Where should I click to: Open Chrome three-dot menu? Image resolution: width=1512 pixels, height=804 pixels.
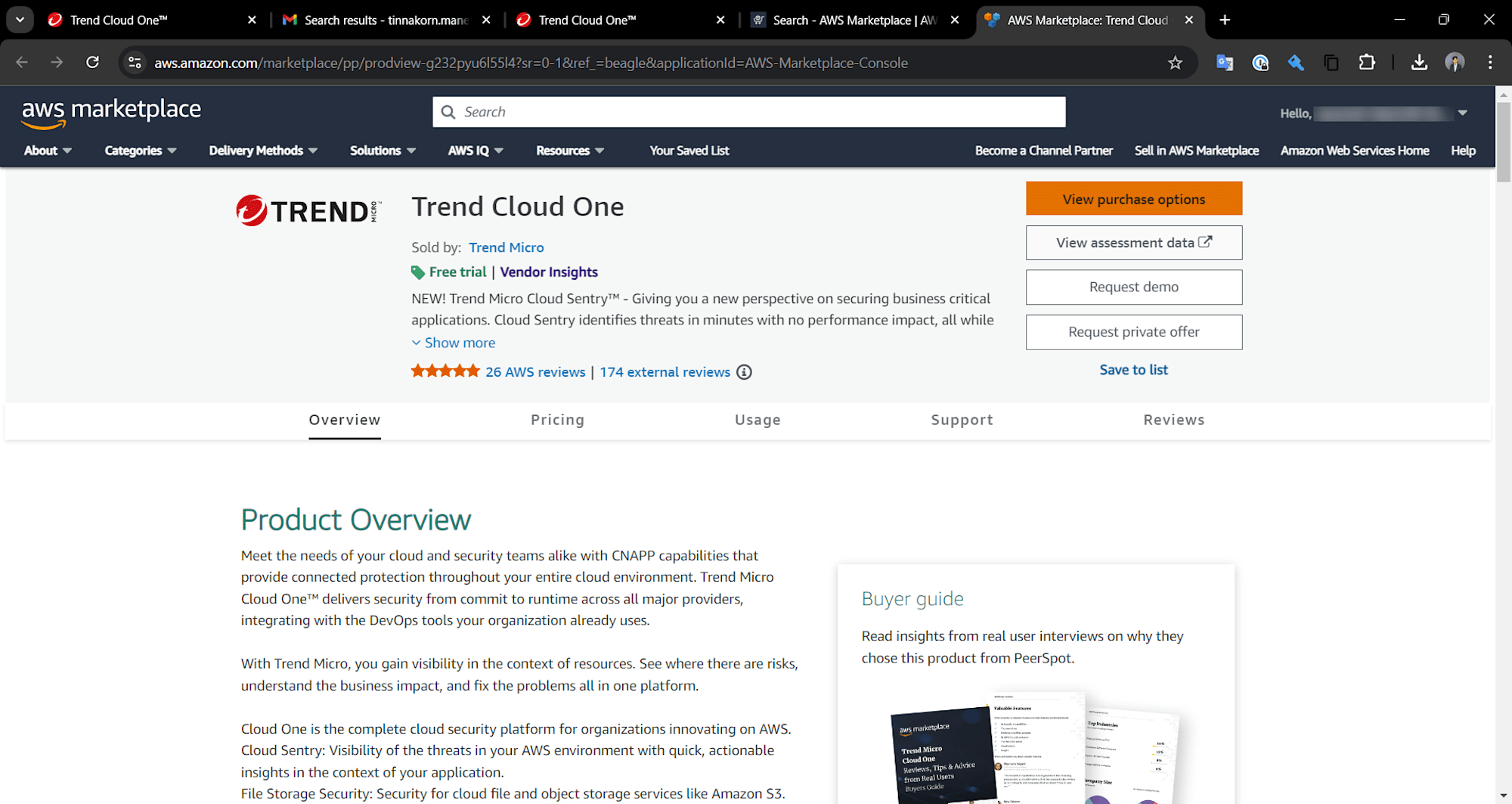1490,63
